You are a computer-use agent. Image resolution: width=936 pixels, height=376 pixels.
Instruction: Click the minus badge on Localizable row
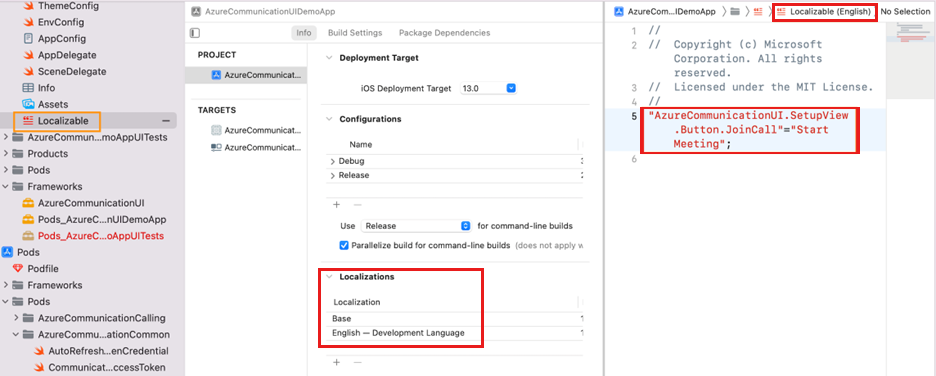coord(166,121)
